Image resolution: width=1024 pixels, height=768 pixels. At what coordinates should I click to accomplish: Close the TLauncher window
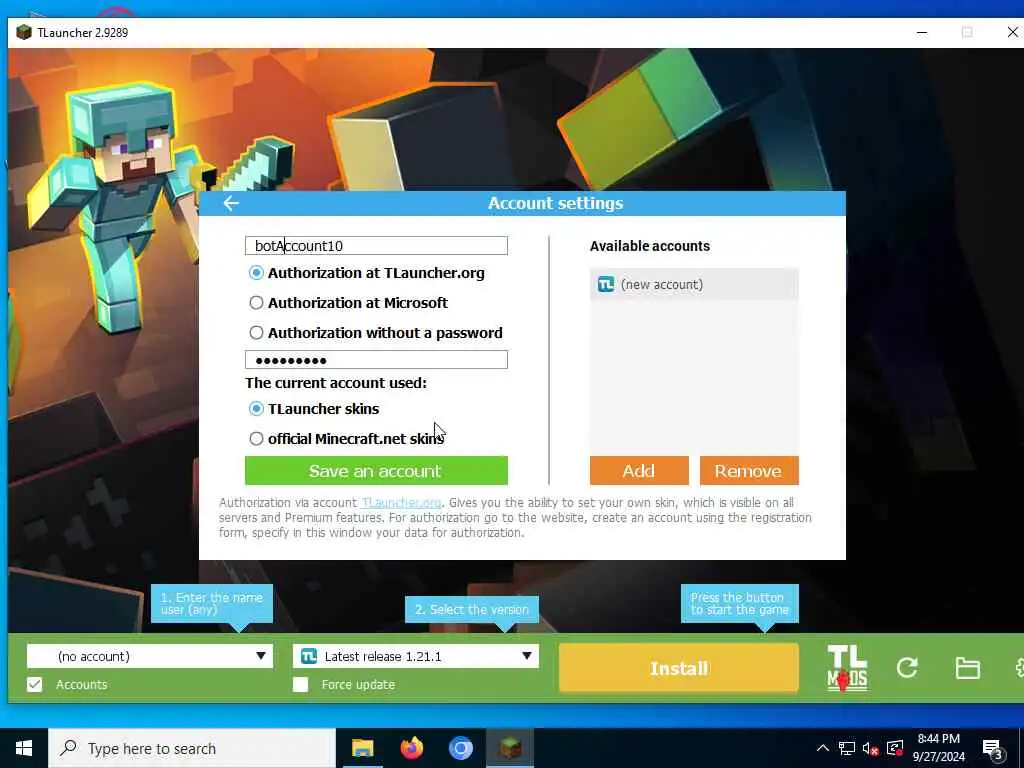pos(1012,32)
